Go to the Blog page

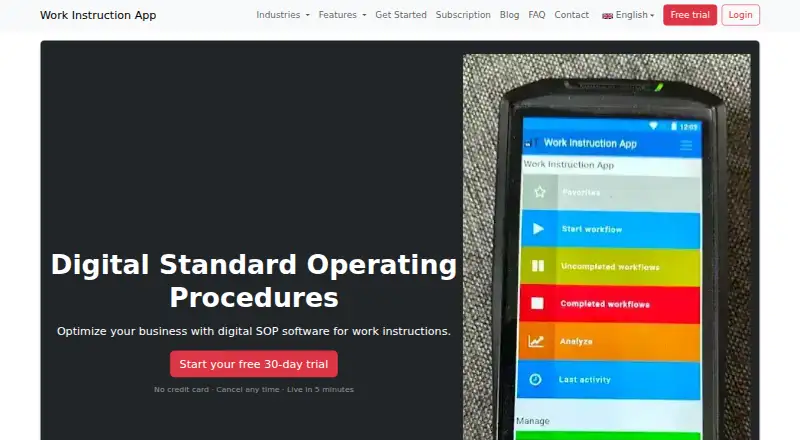509,15
